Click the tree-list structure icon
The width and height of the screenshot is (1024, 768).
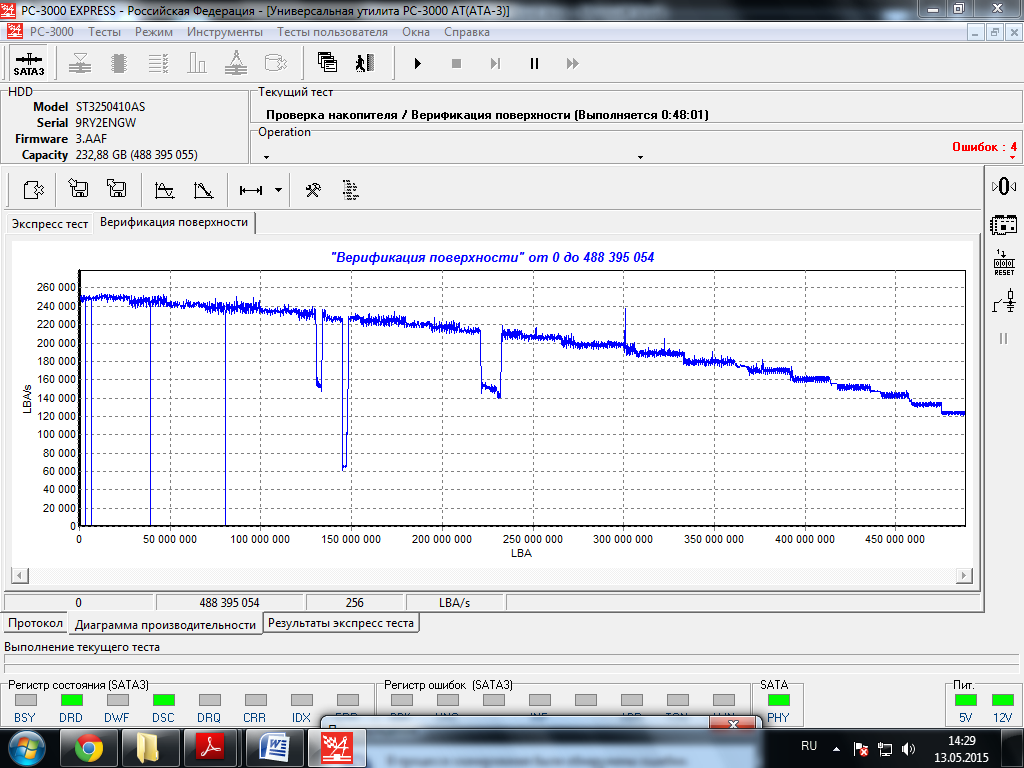(351, 190)
